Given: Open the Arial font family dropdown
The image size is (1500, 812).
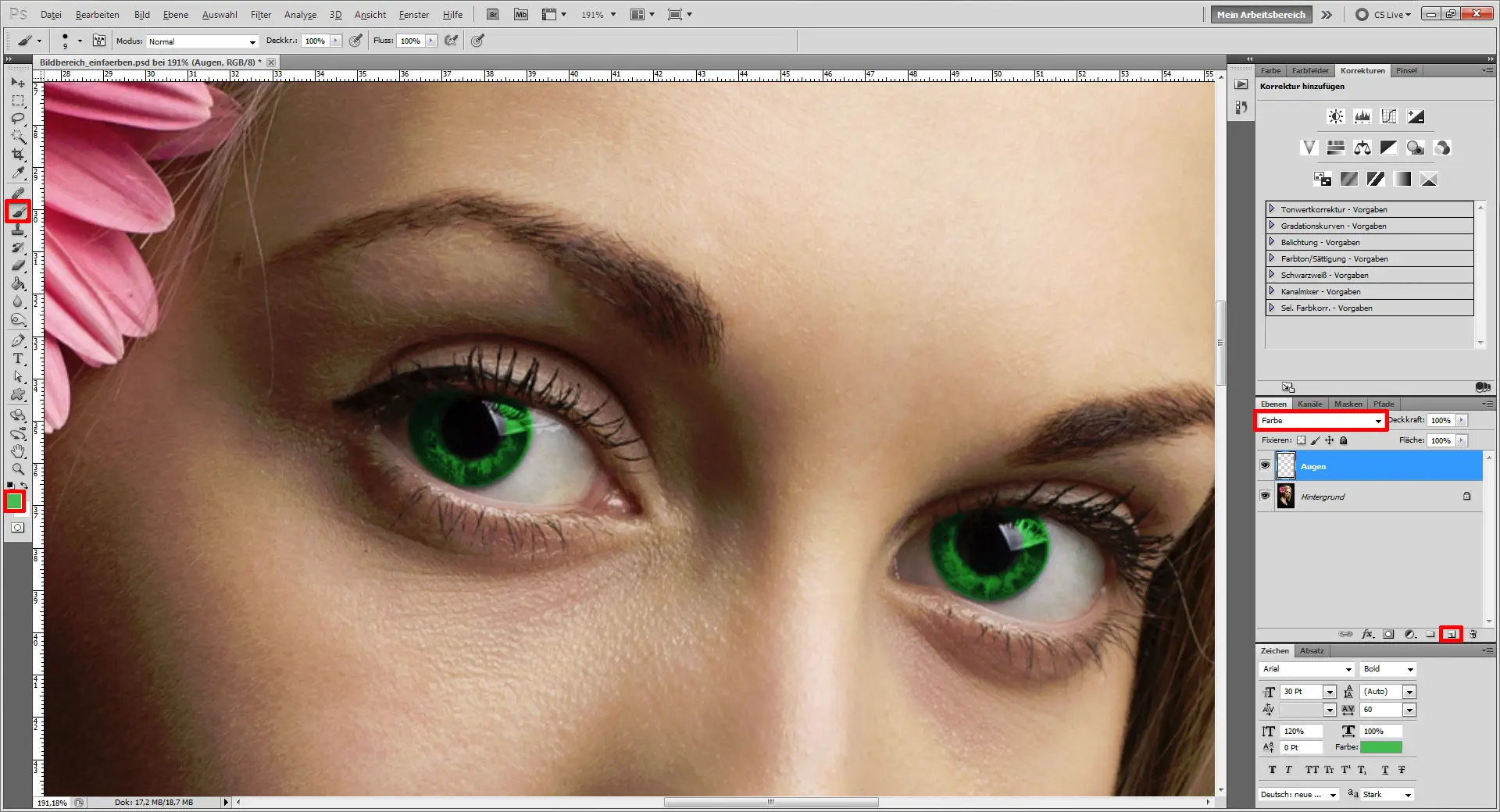Looking at the screenshot, I should [x=1348, y=669].
